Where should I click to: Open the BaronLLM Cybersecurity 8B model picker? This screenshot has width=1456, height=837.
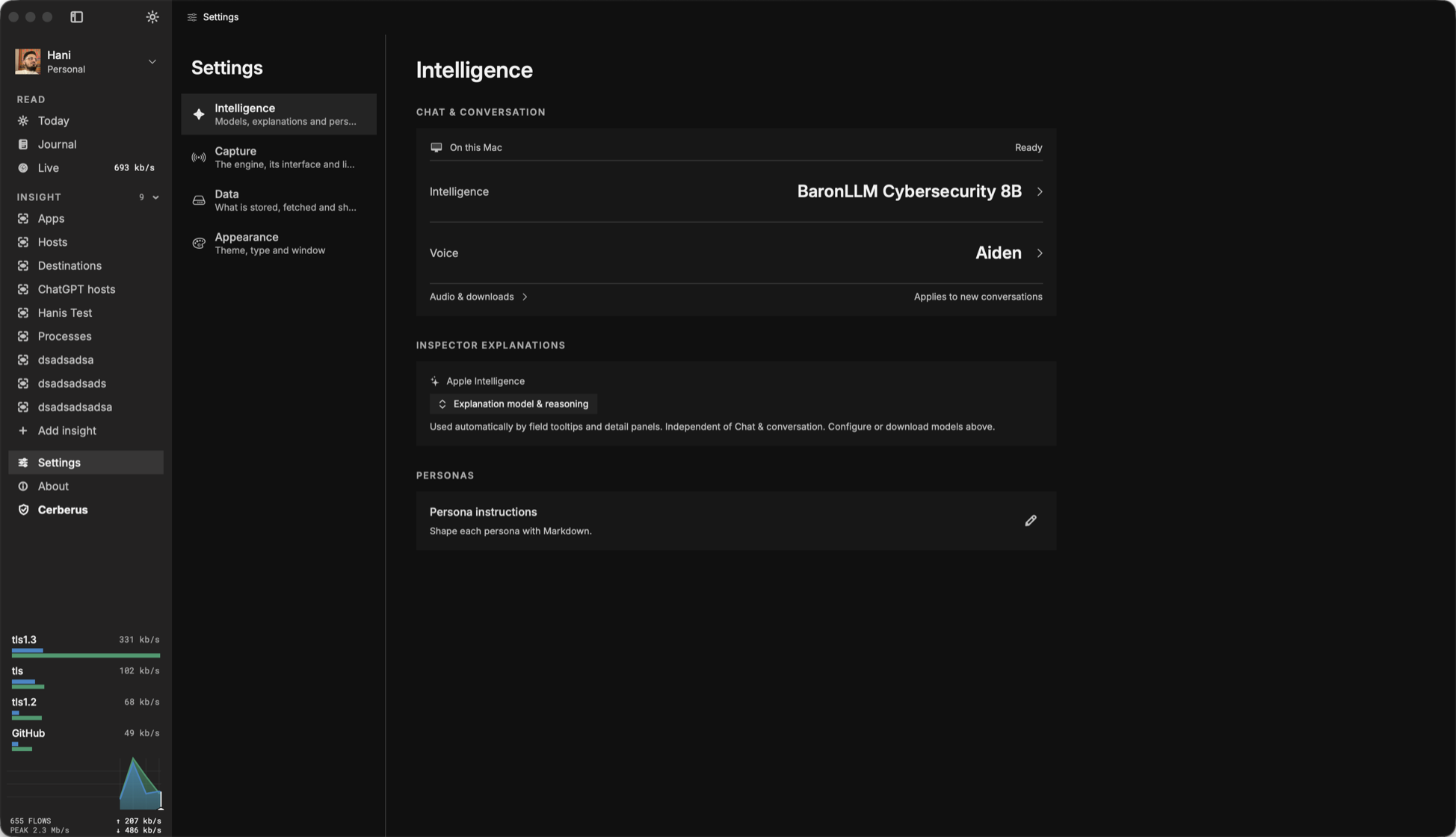[x=736, y=191]
